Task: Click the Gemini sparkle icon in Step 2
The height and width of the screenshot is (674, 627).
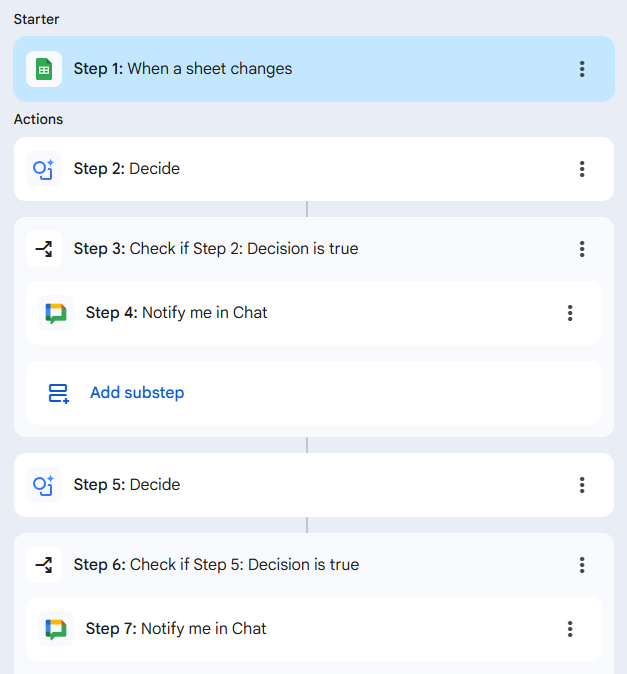Action: 44,169
